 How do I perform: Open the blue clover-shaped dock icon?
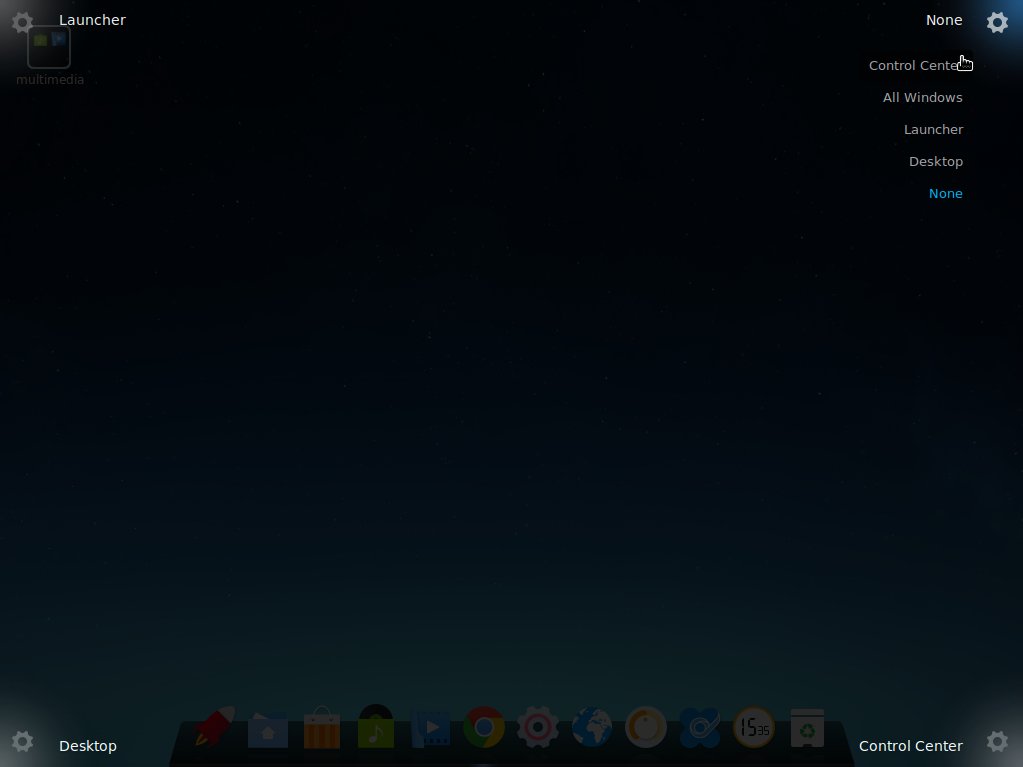click(x=700, y=727)
